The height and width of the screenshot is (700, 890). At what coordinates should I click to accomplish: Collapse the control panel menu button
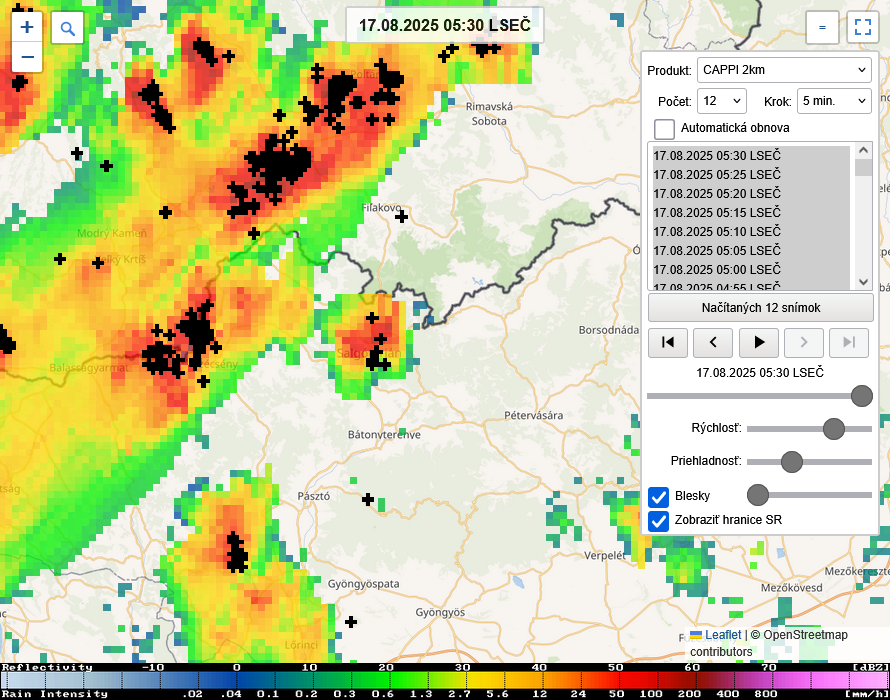coord(822,28)
